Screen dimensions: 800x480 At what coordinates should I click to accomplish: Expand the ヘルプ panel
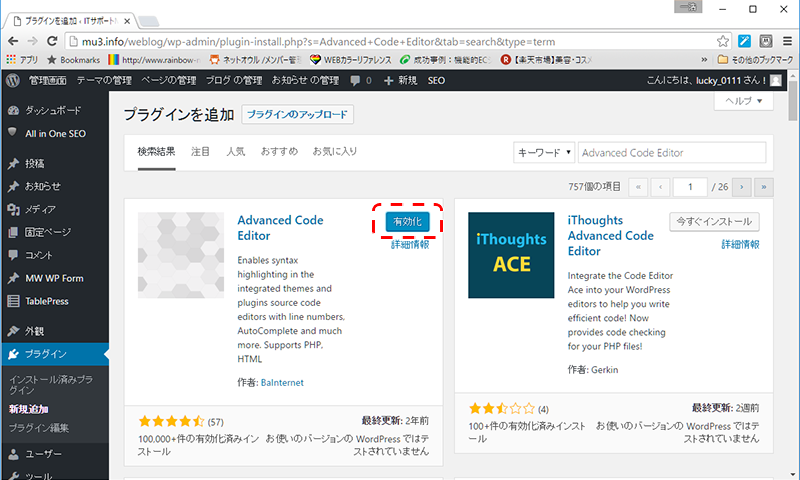[x=744, y=100]
